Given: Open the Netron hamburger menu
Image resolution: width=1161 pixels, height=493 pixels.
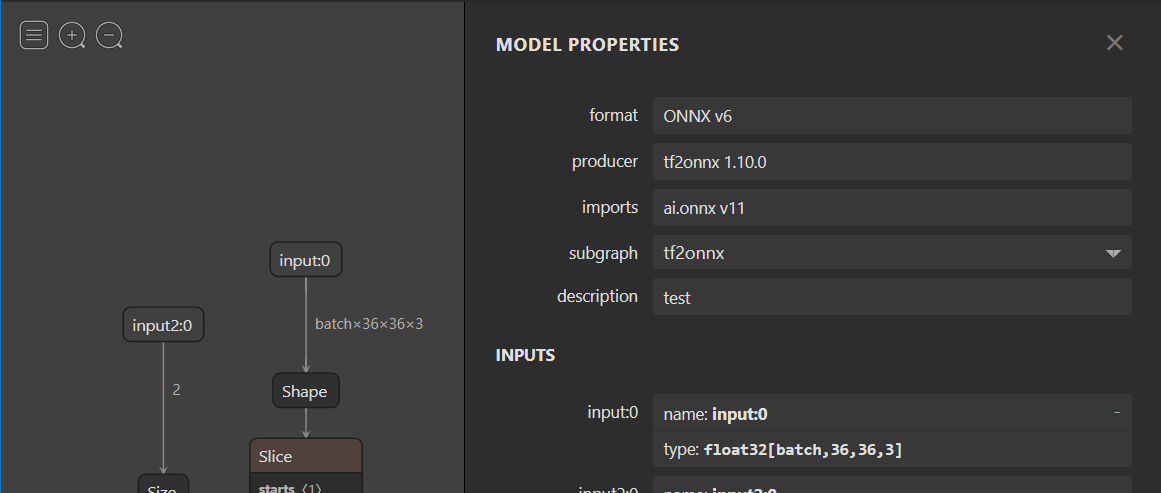Looking at the screenshot, I should pos(34,36).
